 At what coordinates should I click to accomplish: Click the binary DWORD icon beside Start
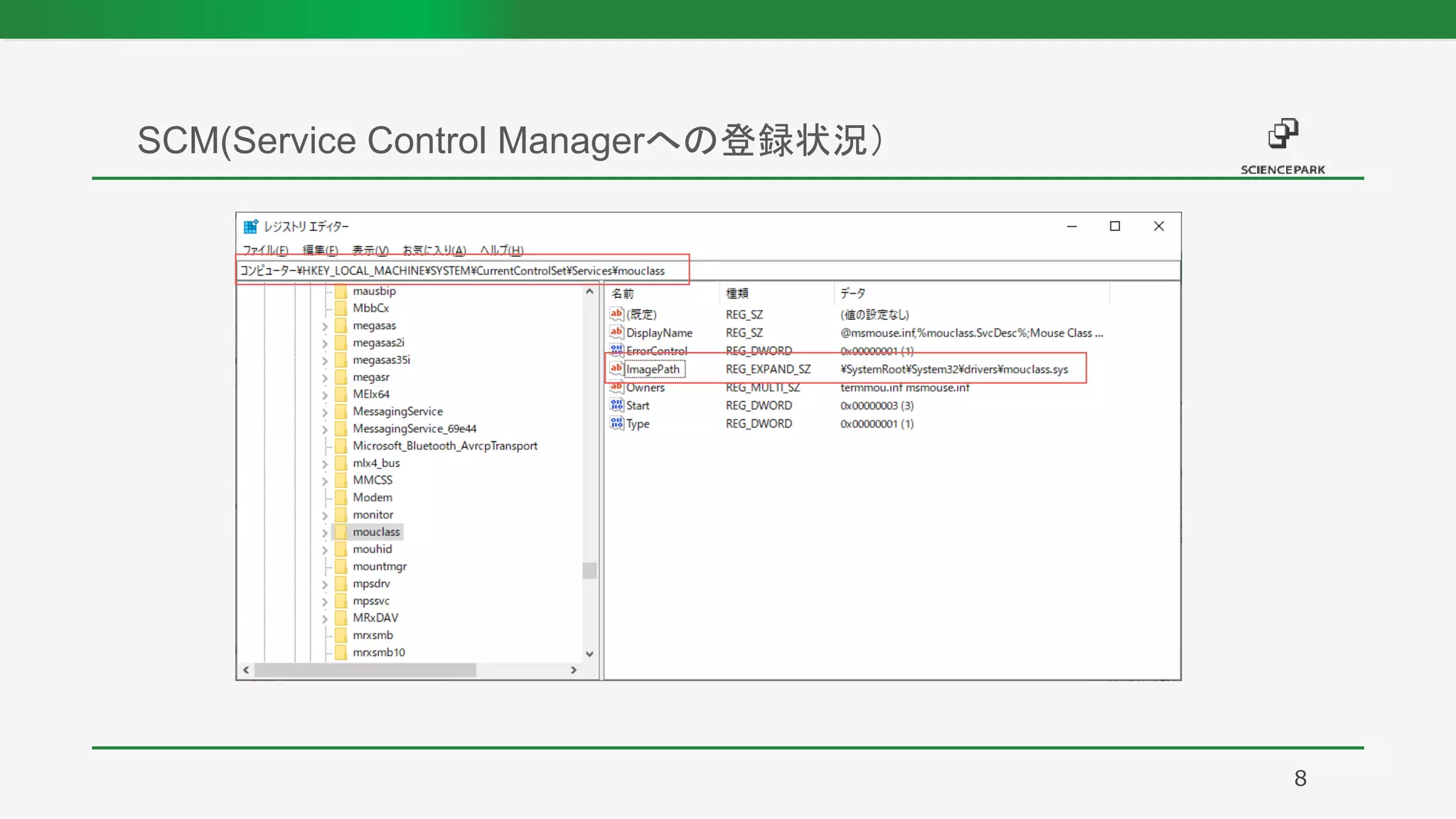(x=616, y=405)
